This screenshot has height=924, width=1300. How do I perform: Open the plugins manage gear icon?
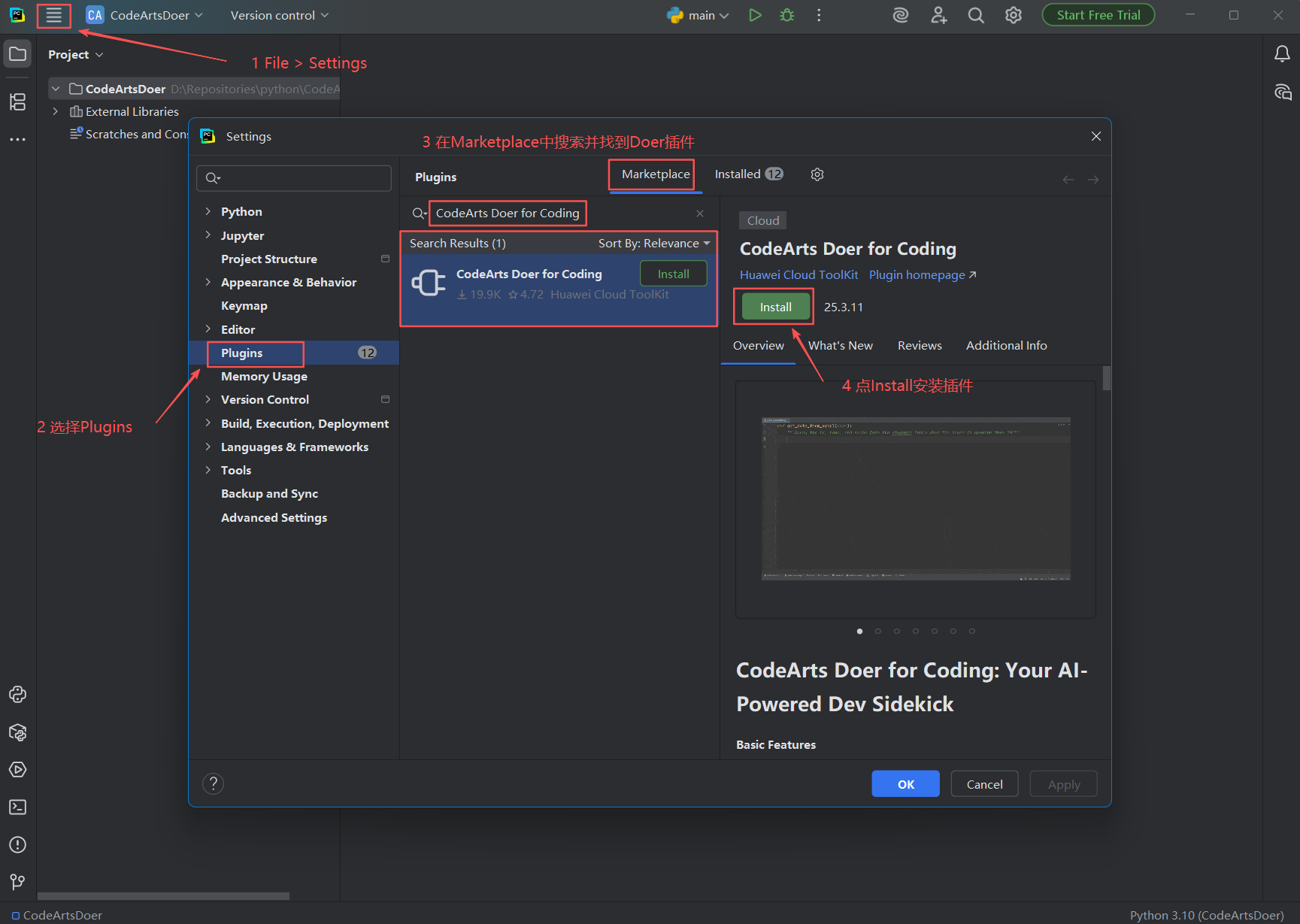click(817, 174)
